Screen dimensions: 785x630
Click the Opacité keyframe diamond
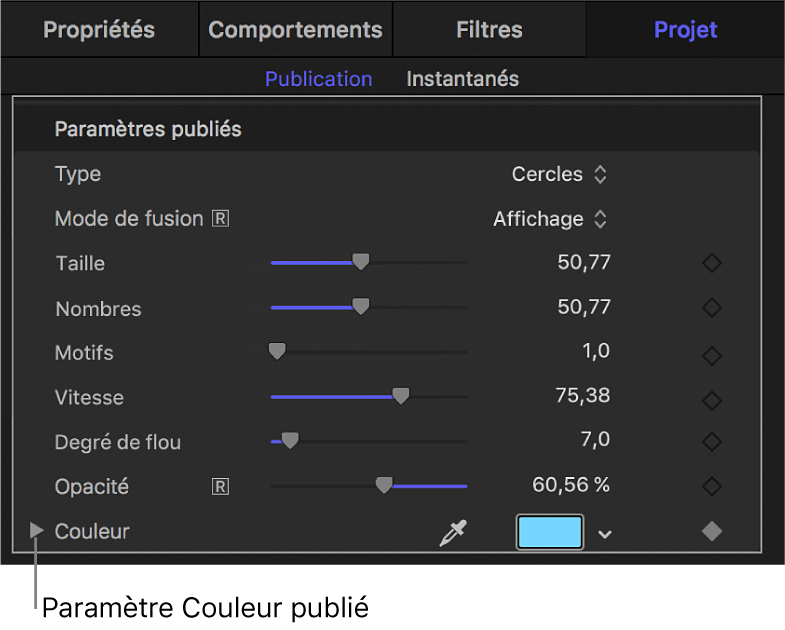[711, 487]
